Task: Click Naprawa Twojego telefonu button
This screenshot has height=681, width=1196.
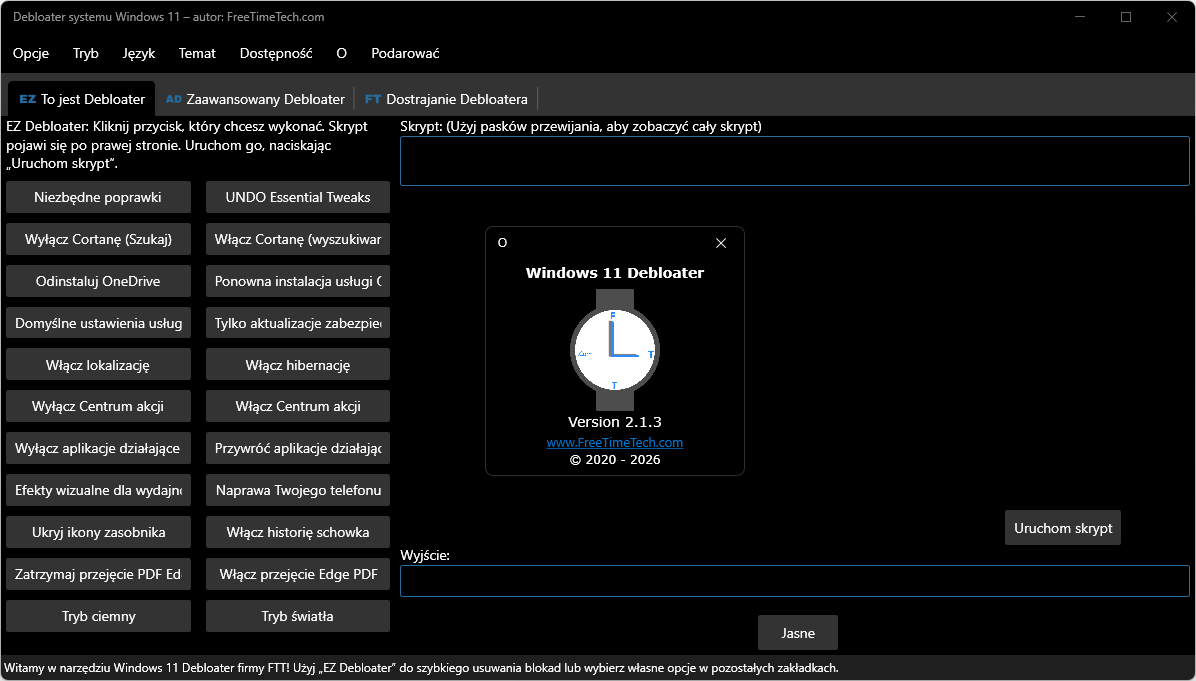Action: click(297, 490)
